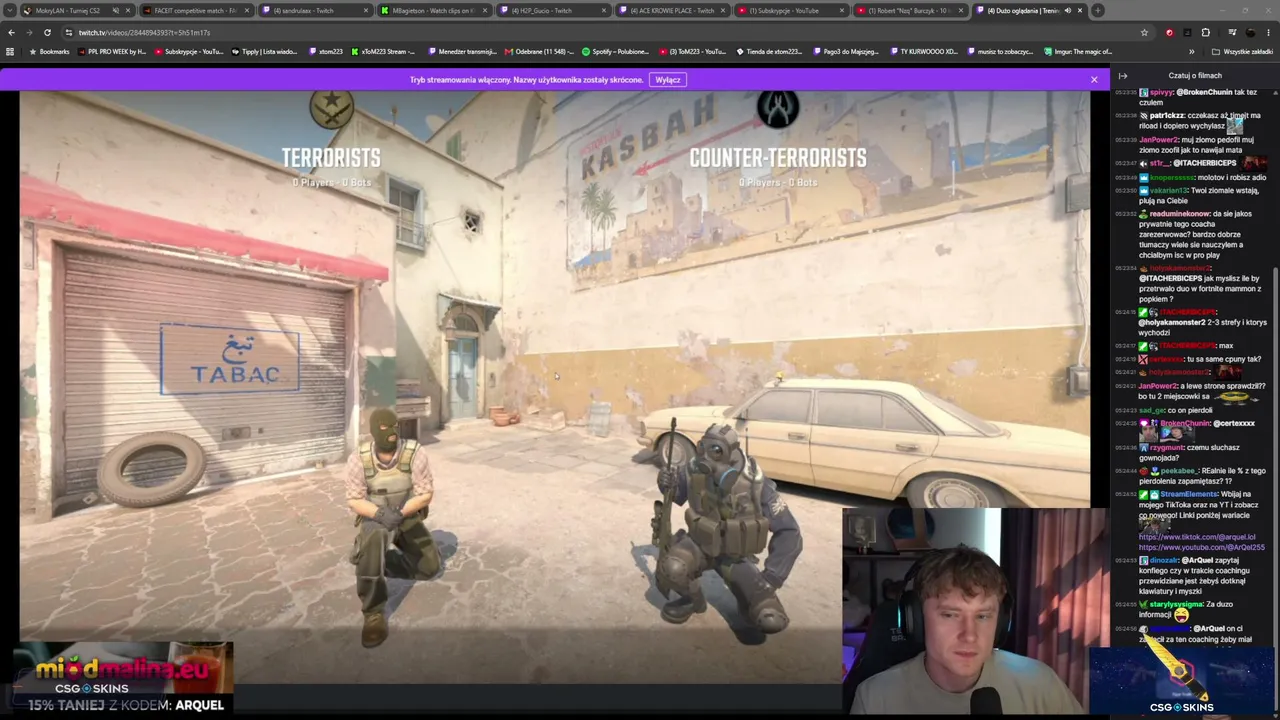Click the Wyłącz button in the banner
Viewport: 1280px width, 720px height.
668,80
